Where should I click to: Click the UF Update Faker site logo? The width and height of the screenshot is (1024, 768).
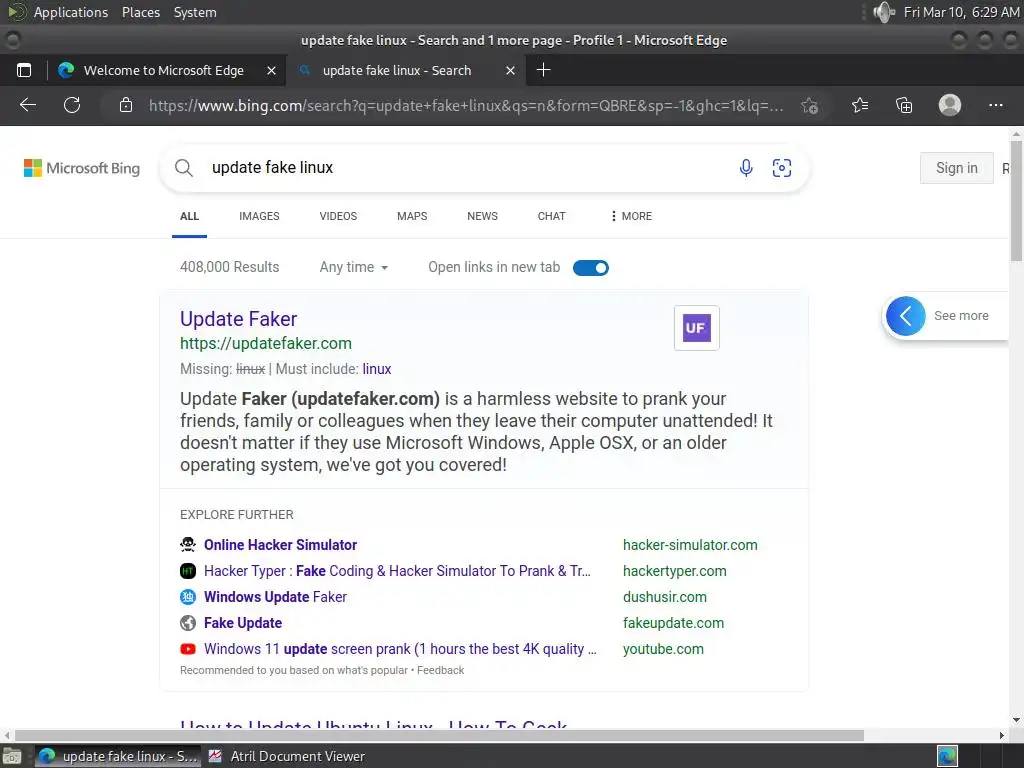pos(696,328)
